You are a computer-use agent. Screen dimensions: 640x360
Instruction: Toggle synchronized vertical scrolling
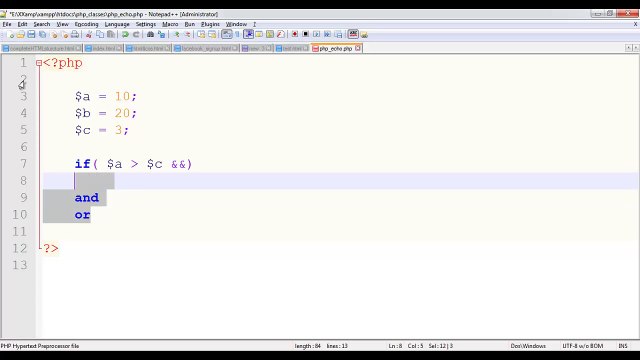[x=201, y=35]
